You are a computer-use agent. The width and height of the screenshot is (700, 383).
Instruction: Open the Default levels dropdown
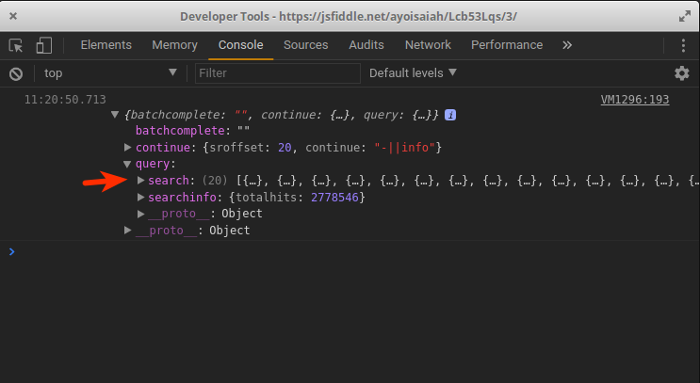tap(413, 73)
